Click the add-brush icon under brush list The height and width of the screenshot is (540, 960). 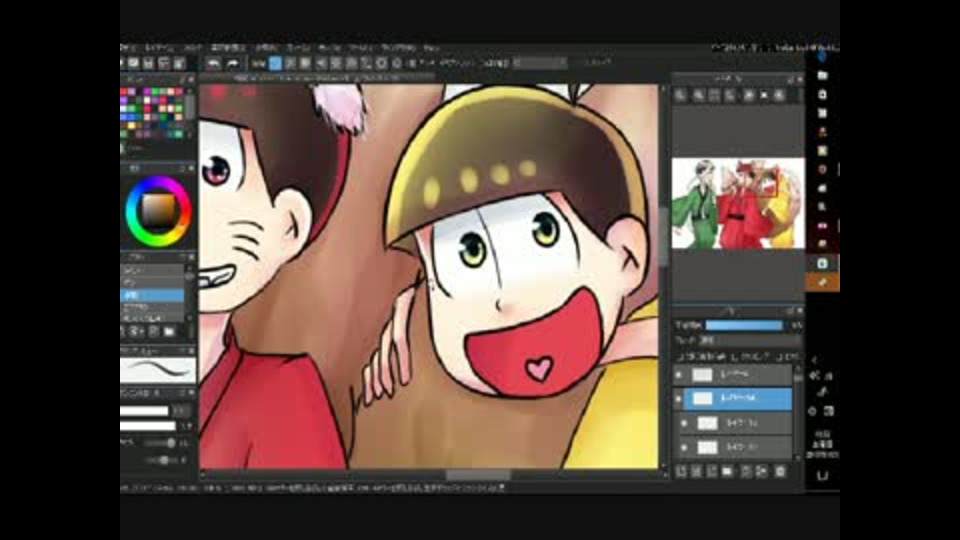tap(136, 331)
